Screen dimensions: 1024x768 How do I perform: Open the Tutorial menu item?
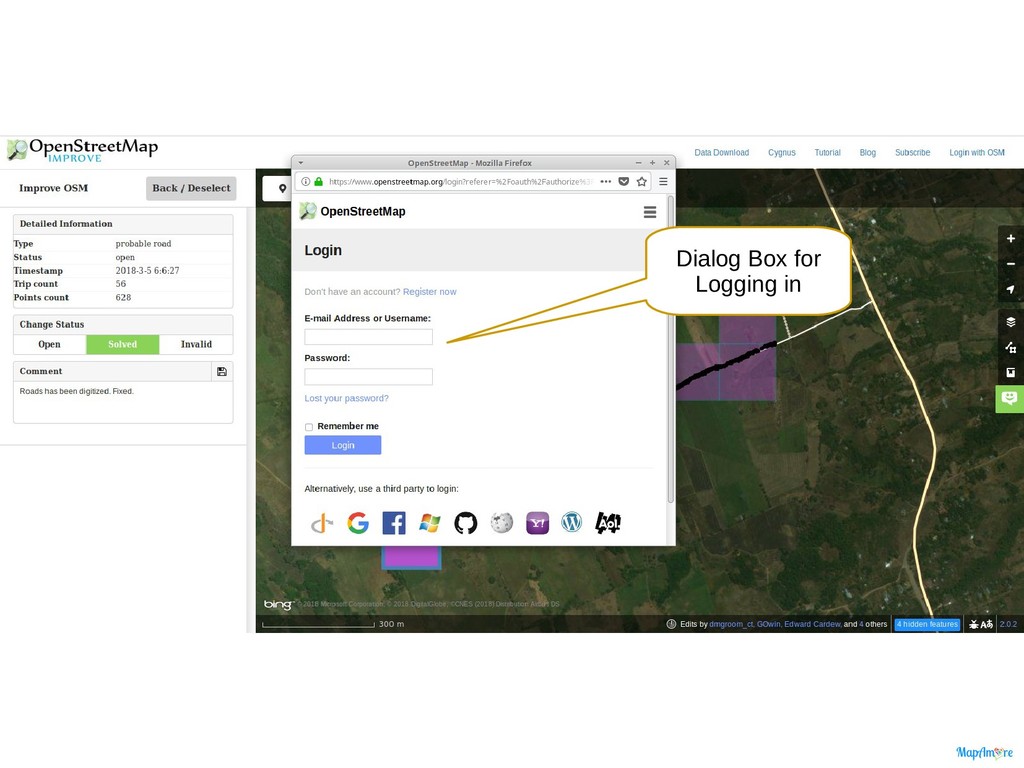pos(827,152)
